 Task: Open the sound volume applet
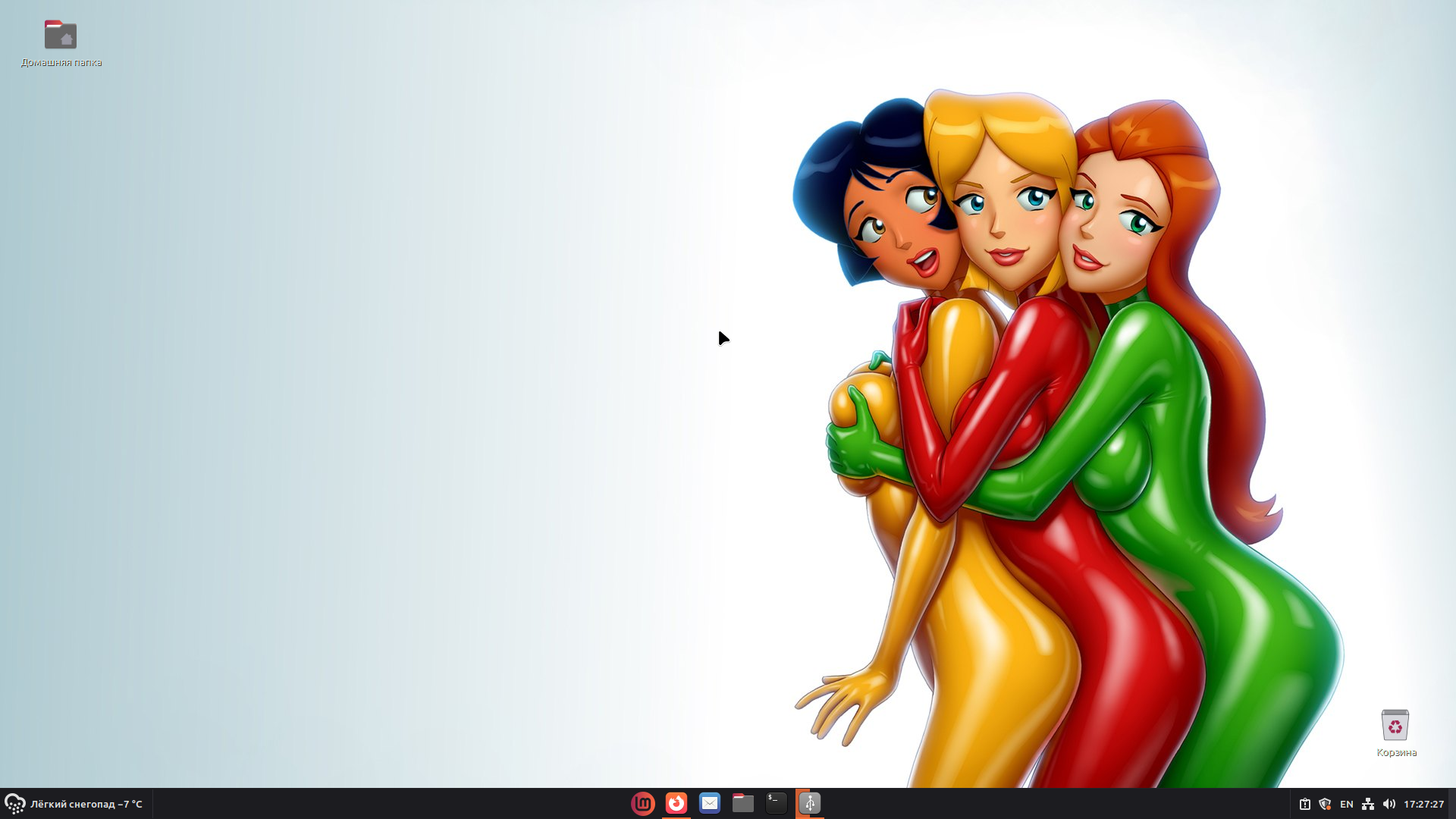[x=1389, y=804]
